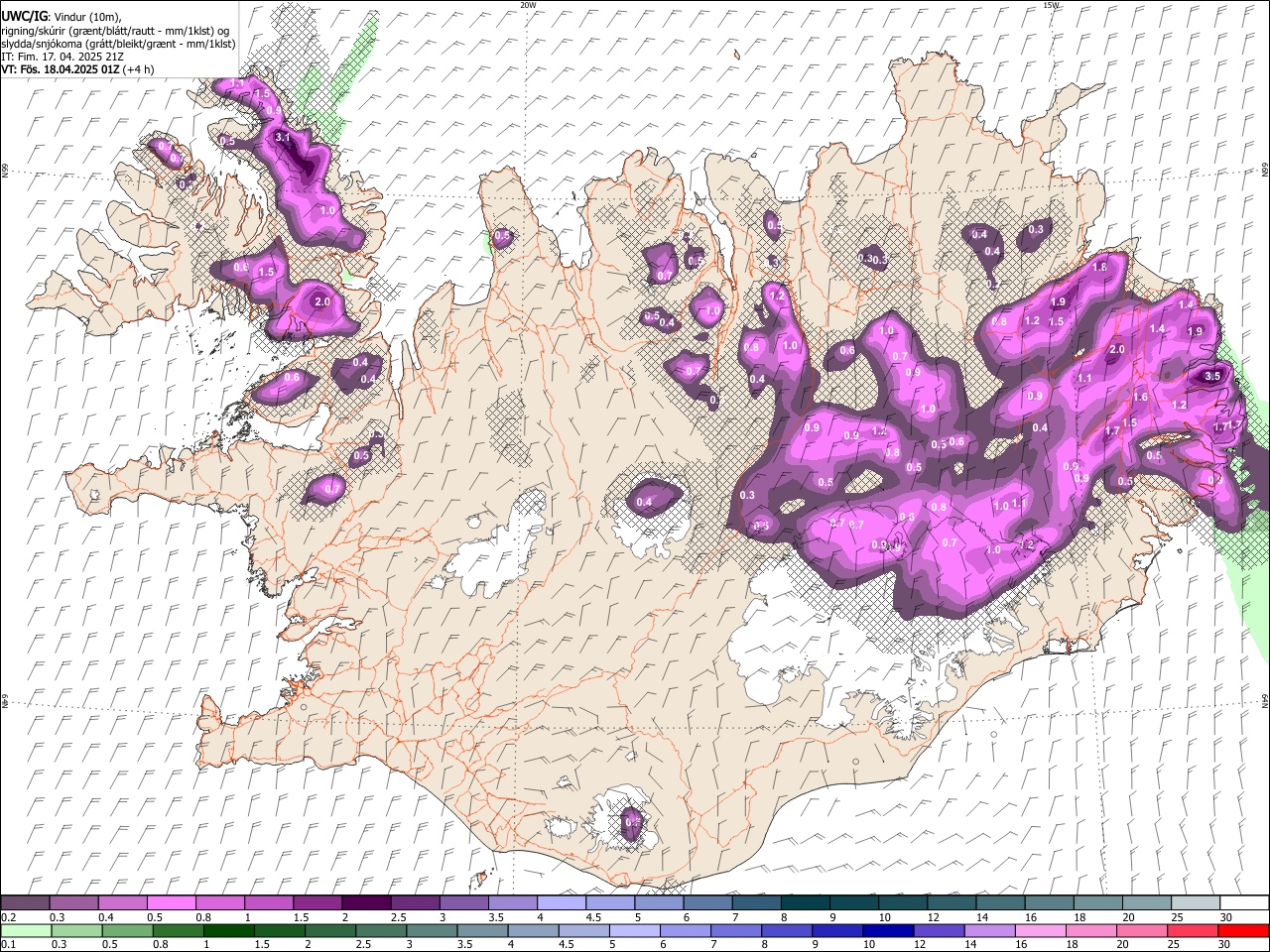Select the '1.8' precipitation value on the map

coord(1099,268)
